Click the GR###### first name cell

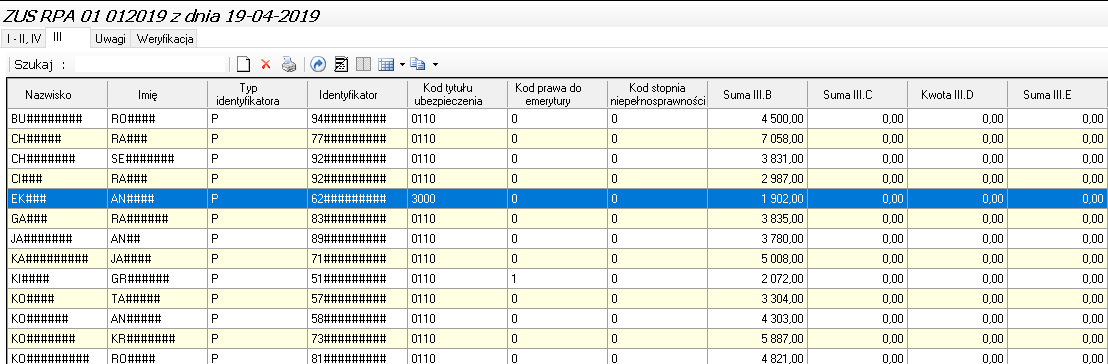[x=158, y=278]
